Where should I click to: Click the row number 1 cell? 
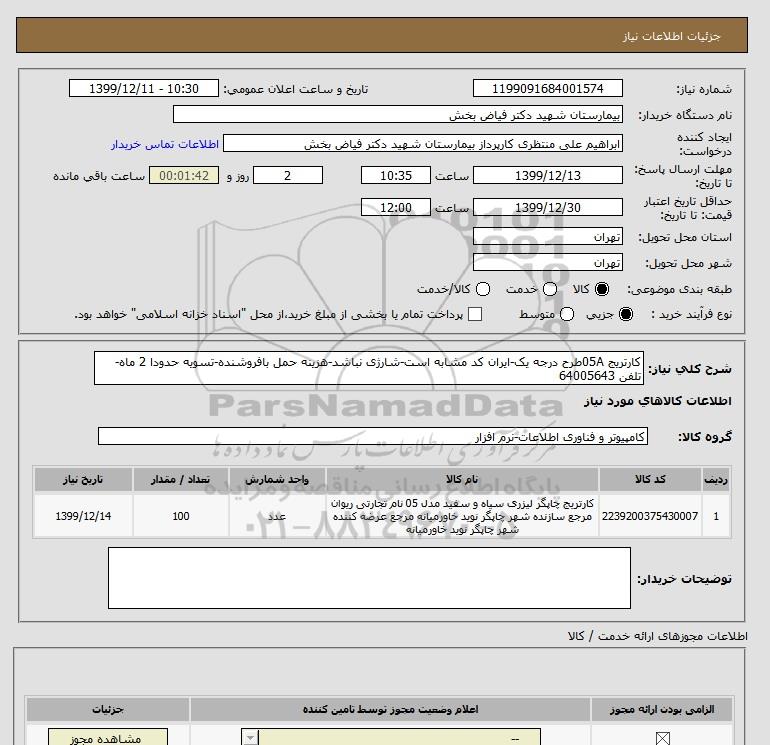[x=716, y=516]
